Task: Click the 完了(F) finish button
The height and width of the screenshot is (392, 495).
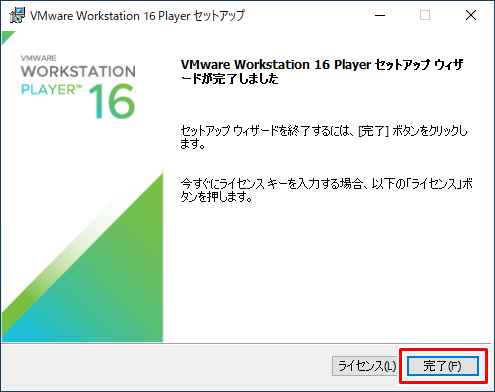Action: click(x=443, y=366)
